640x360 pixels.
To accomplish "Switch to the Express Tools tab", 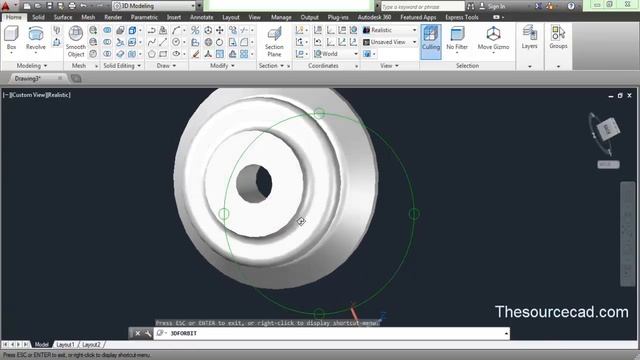I will point(462,17).
